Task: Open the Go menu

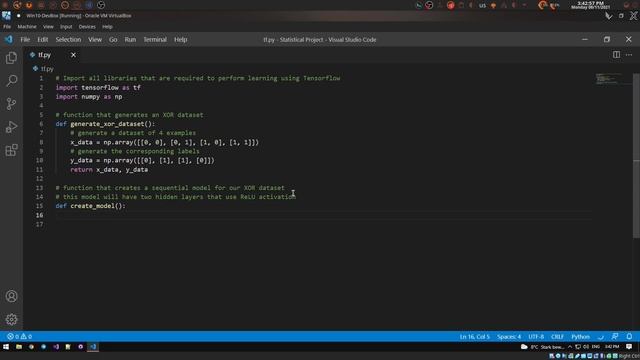Action: (113, 40)
